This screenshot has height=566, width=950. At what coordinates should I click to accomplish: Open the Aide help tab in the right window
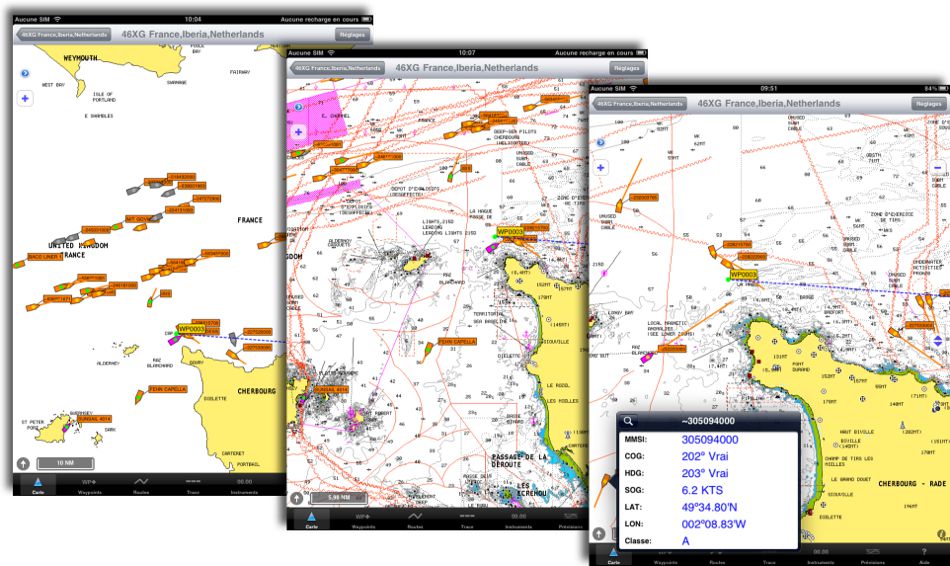[924, 555]
